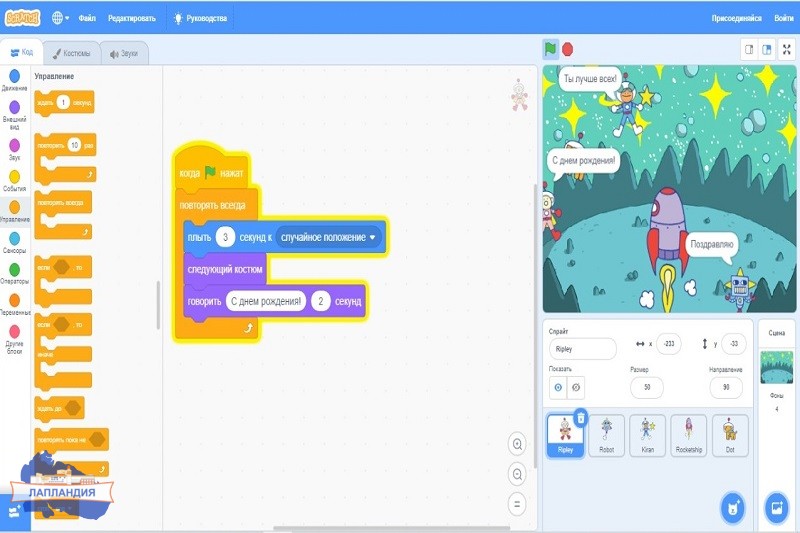The height and width of the screenshot is (533, 800).
Task: Zoom in the code workspace
Action: click(x=517, y=444)
